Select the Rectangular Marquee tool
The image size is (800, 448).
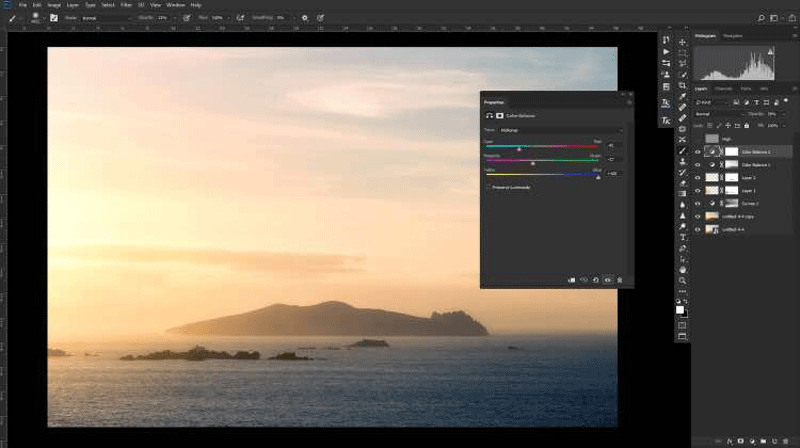click(x=682, y=53)
